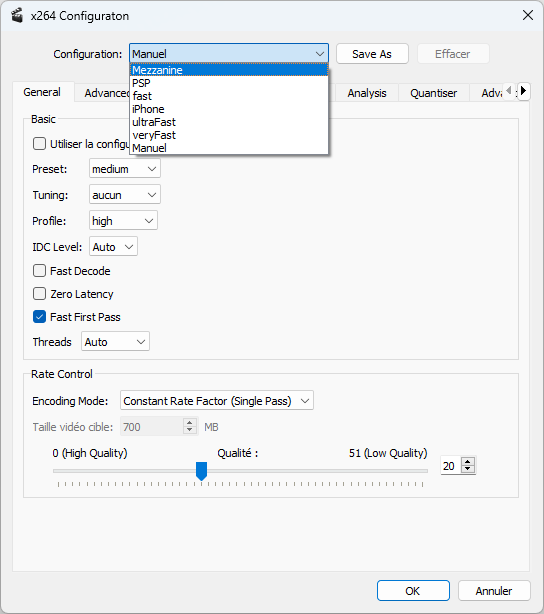Screen dimensions: 544x614
Task: Choose the iPhone configuration entry
Action: pyautogui.click(x=229, y=109)
